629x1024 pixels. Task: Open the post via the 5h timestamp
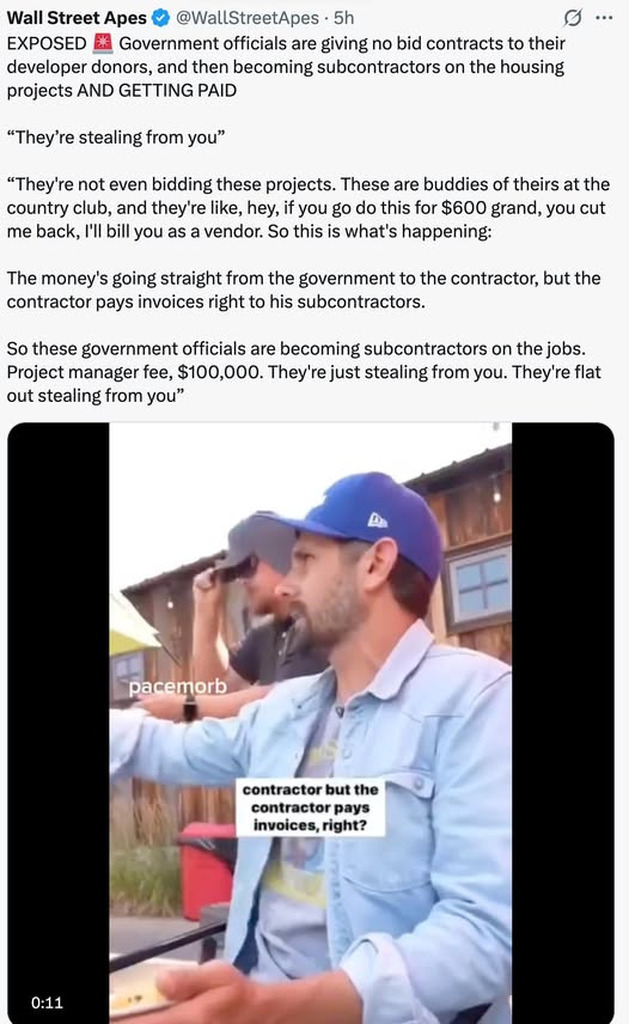click(x=344, y=18)
